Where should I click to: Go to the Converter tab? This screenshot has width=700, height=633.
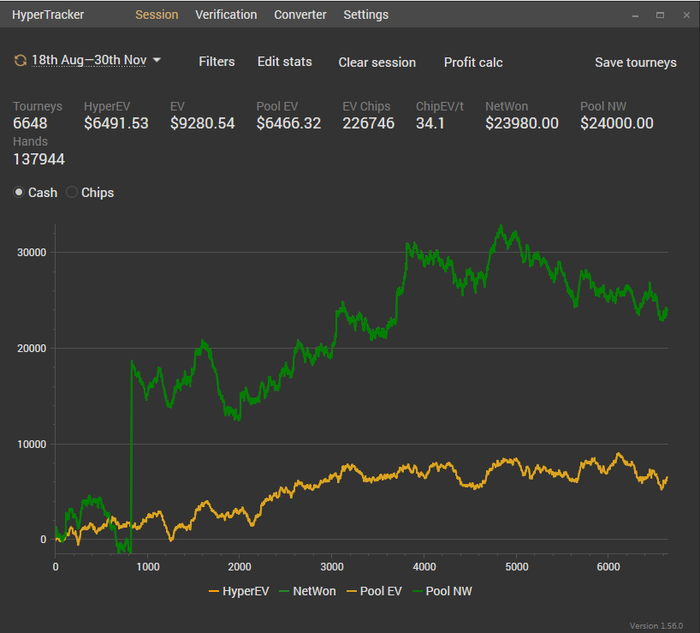[300, 15]
